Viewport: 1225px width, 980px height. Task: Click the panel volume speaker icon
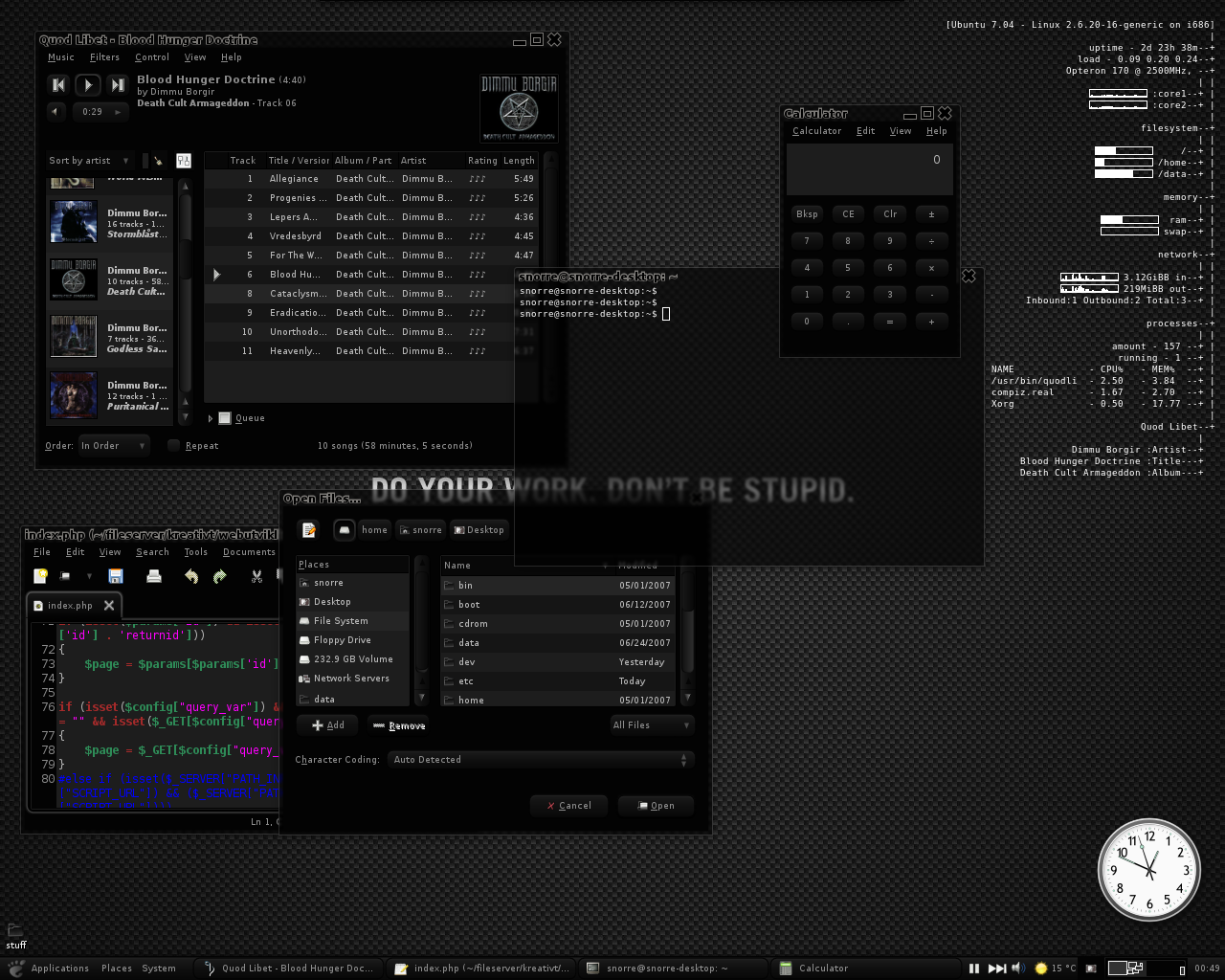click(x=1017, y=969)
